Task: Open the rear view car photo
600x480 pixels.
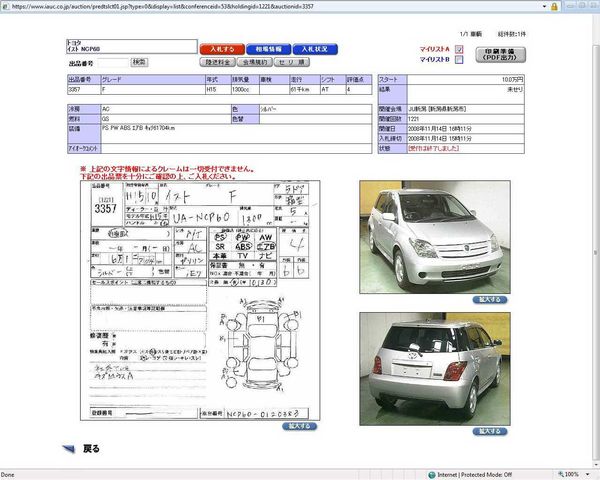Action: tap(435, 369)
